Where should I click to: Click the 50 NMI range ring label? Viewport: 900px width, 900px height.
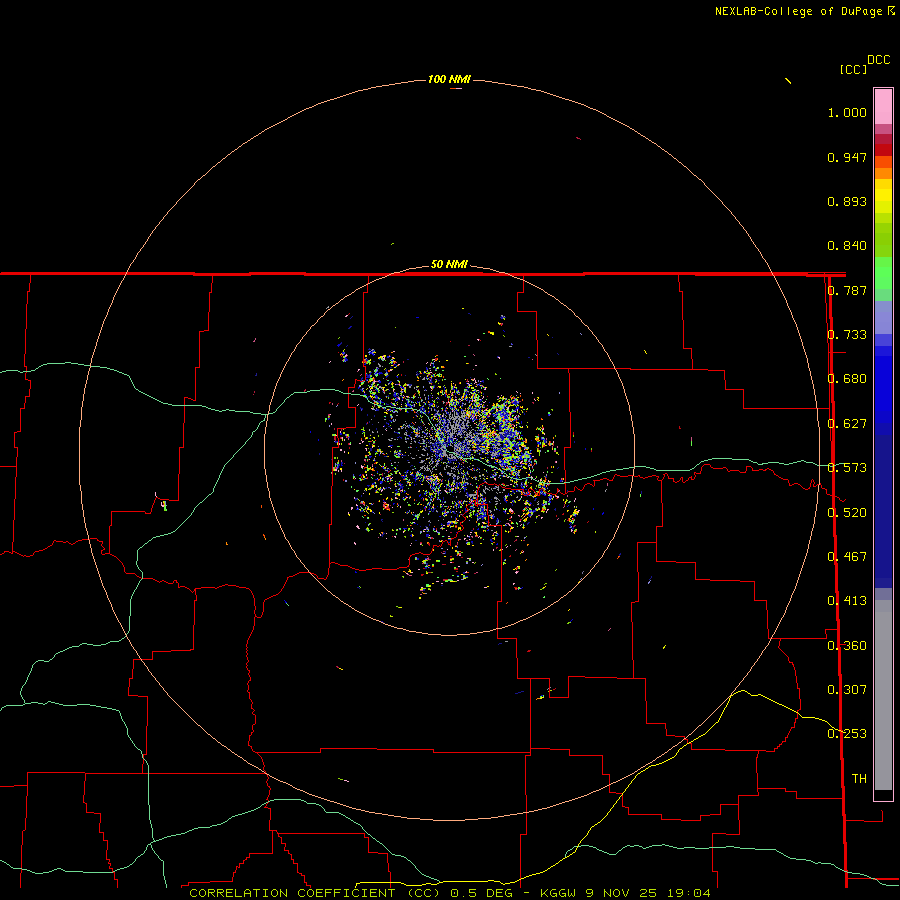pyautogui.click(x=449, y=264)
